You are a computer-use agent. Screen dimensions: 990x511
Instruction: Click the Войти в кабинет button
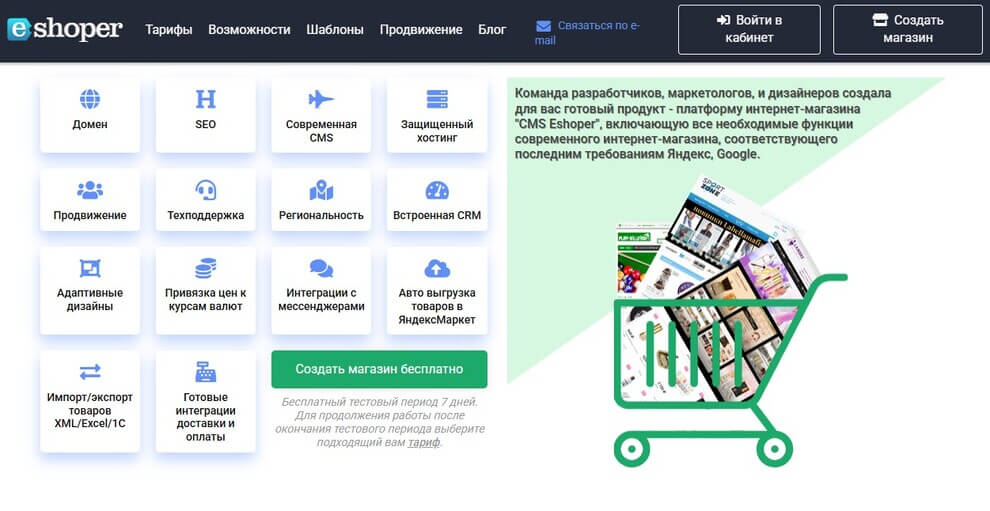[x=748, y=29]
